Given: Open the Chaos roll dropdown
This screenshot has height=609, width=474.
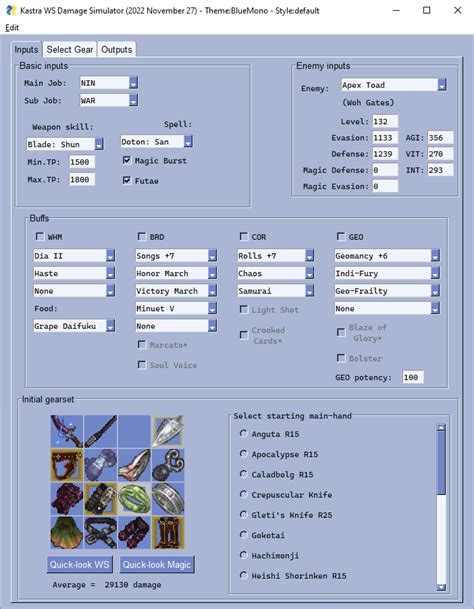Looking at the screenshot, I should click(x=275, y=273).
